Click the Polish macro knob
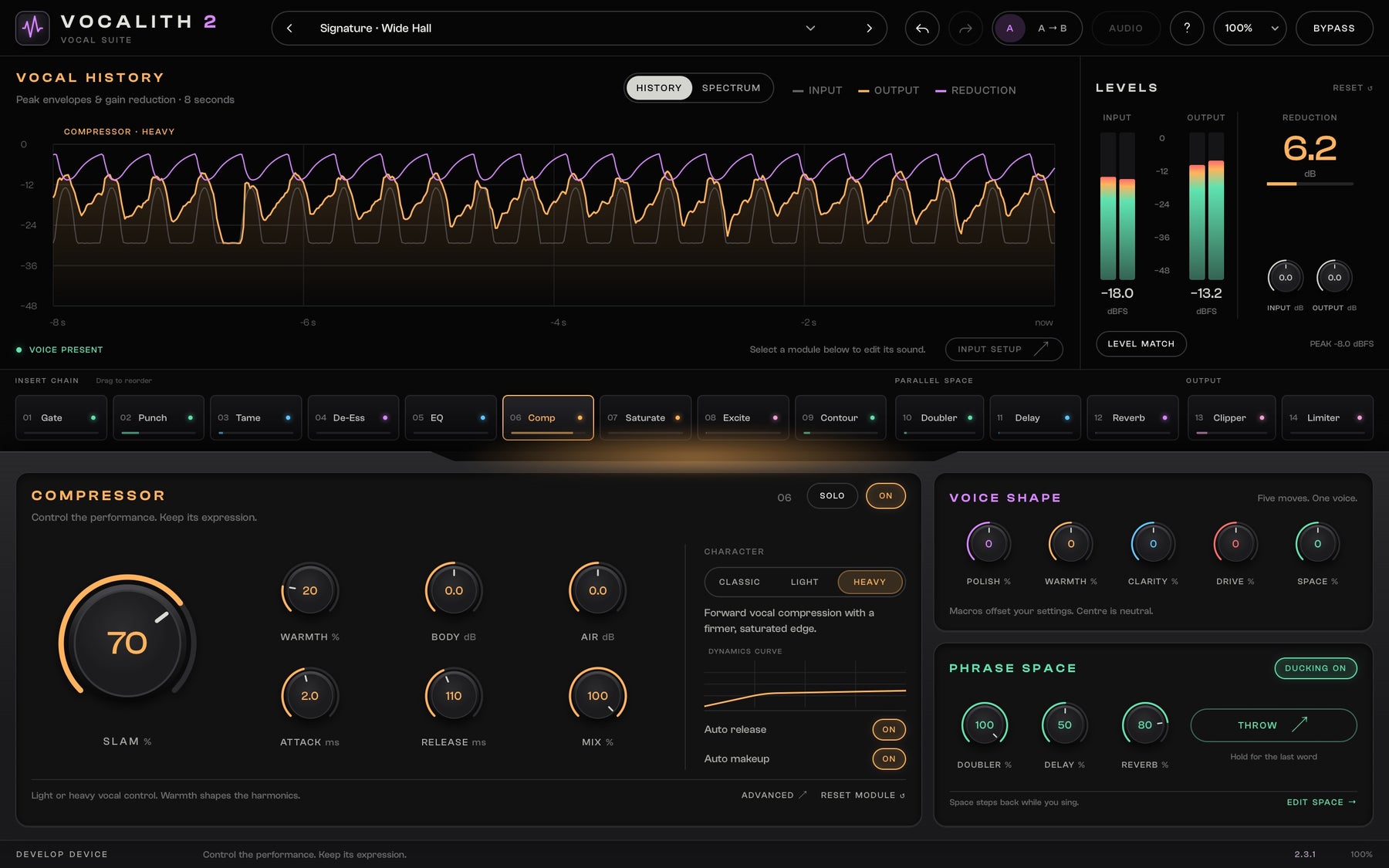 [x=989, y=543]
